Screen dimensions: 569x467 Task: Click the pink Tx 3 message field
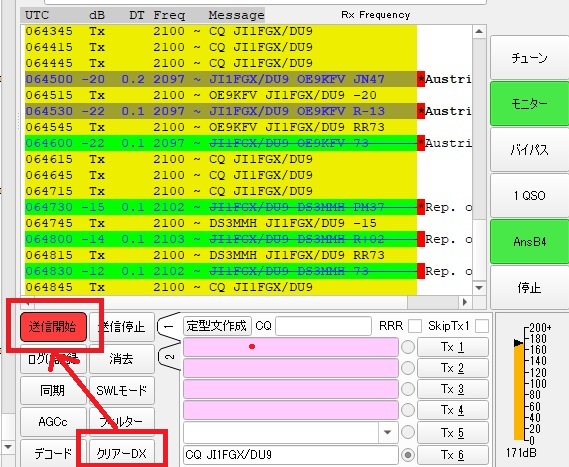point(291,389)
